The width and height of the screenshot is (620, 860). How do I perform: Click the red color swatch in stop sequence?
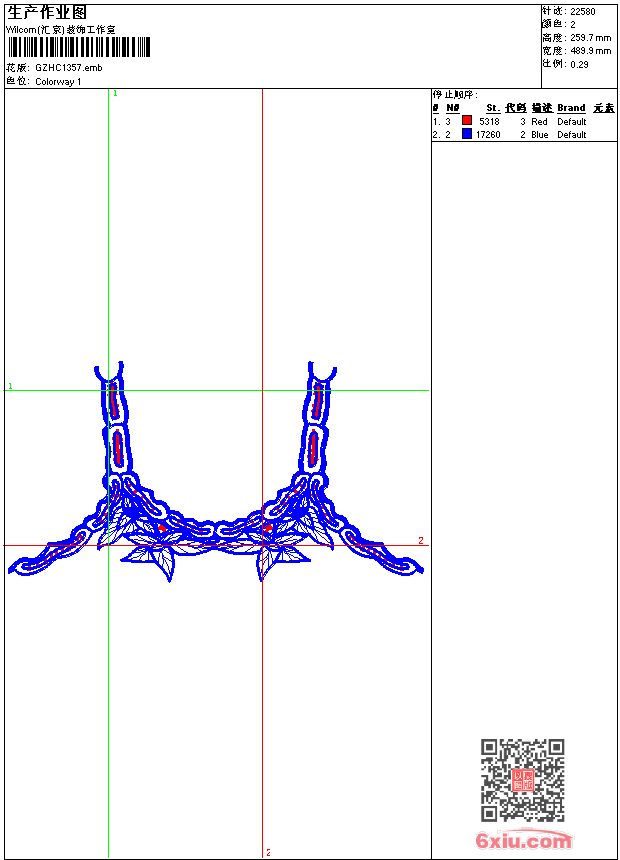467,121
